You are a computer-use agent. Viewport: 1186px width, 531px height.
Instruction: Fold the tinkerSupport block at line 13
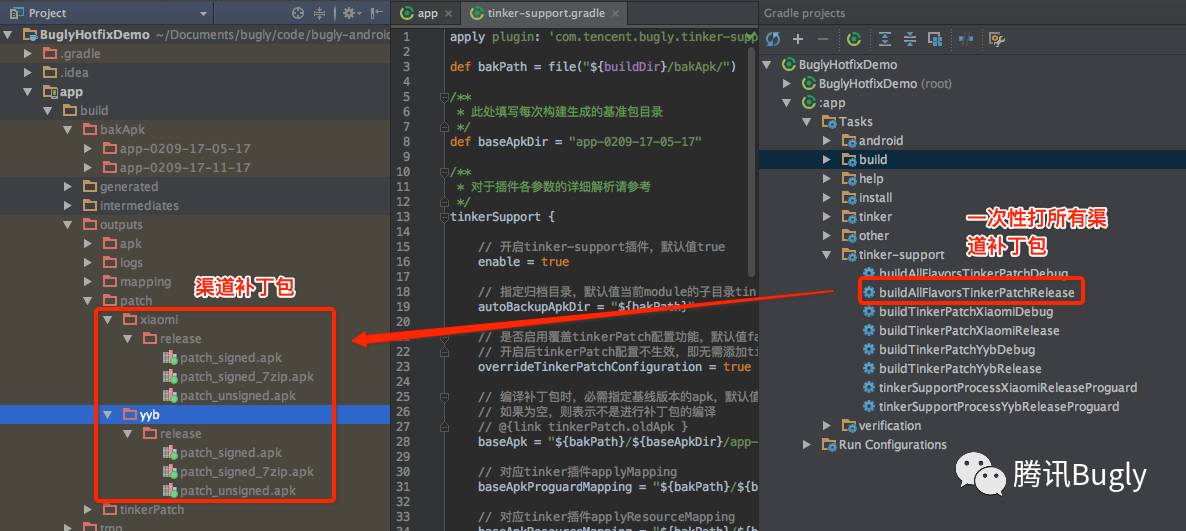coord(444,217)
